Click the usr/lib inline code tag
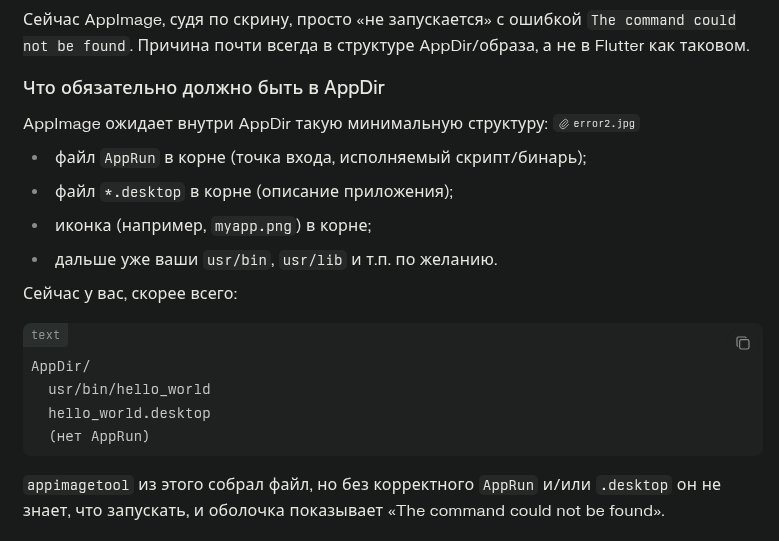779x541 pixels. [x=312, y=260]
